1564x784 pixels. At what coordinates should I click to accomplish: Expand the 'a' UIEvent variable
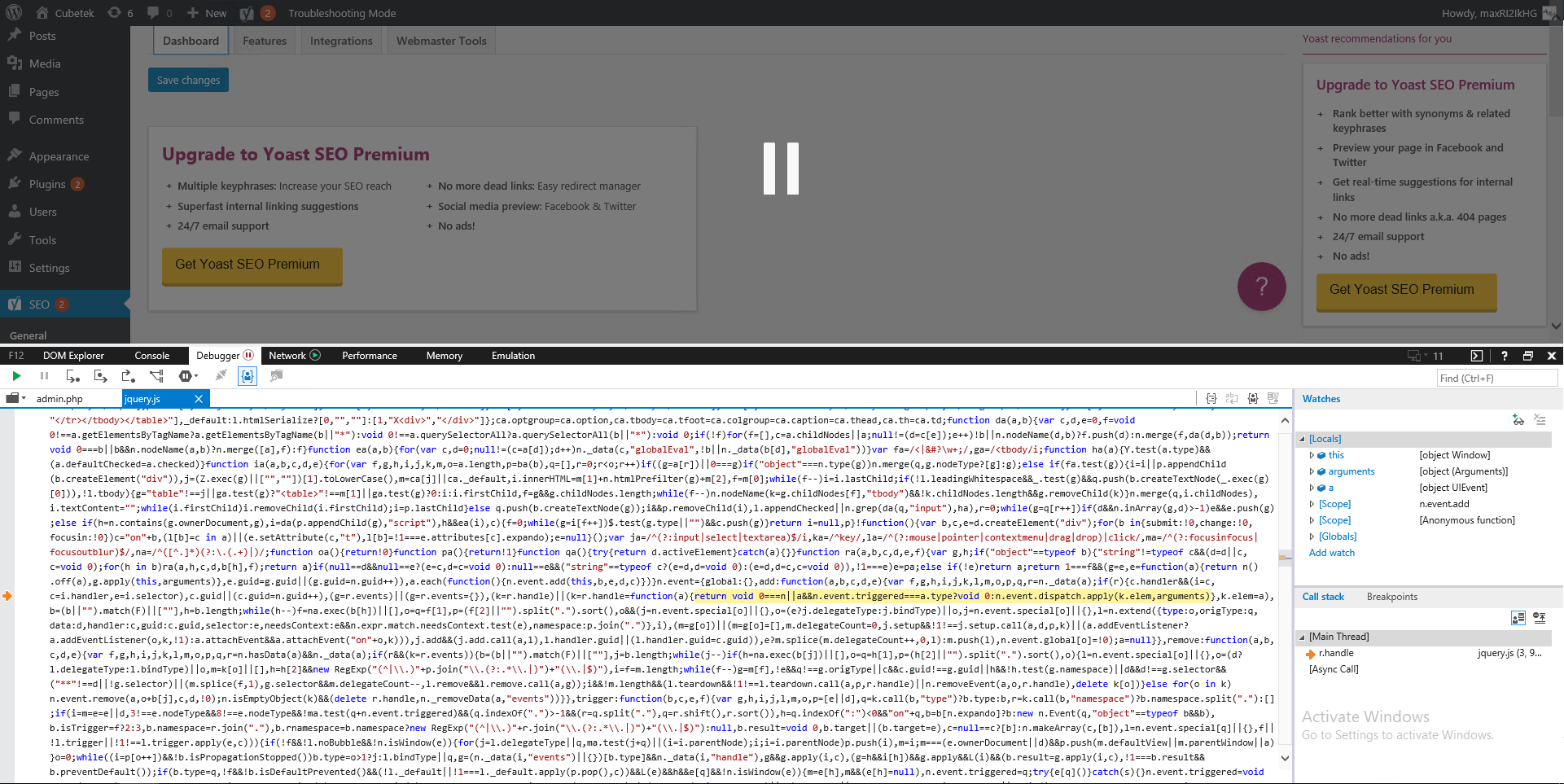coord(1312,488)
